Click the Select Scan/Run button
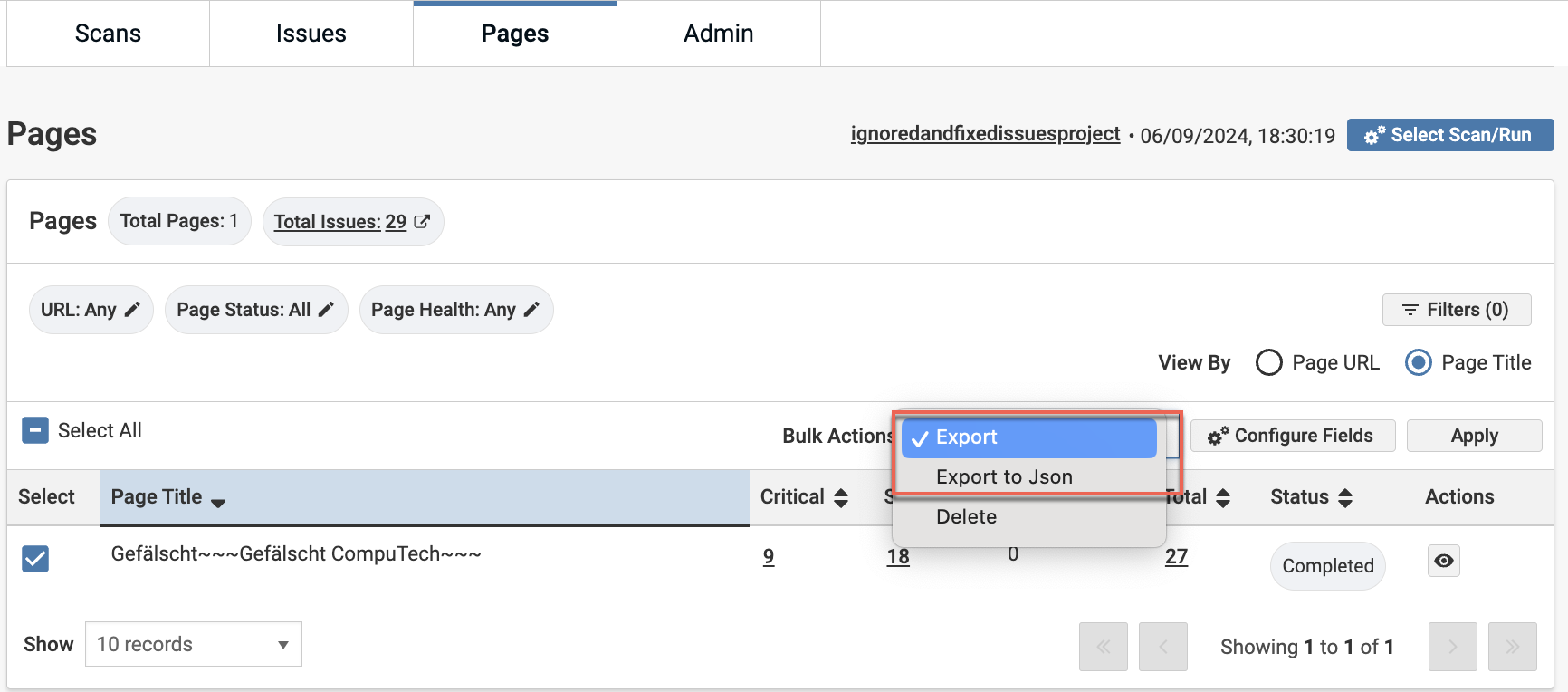Image resolution: width=1568 pixels, height=692 pixels. [1449, 135]
